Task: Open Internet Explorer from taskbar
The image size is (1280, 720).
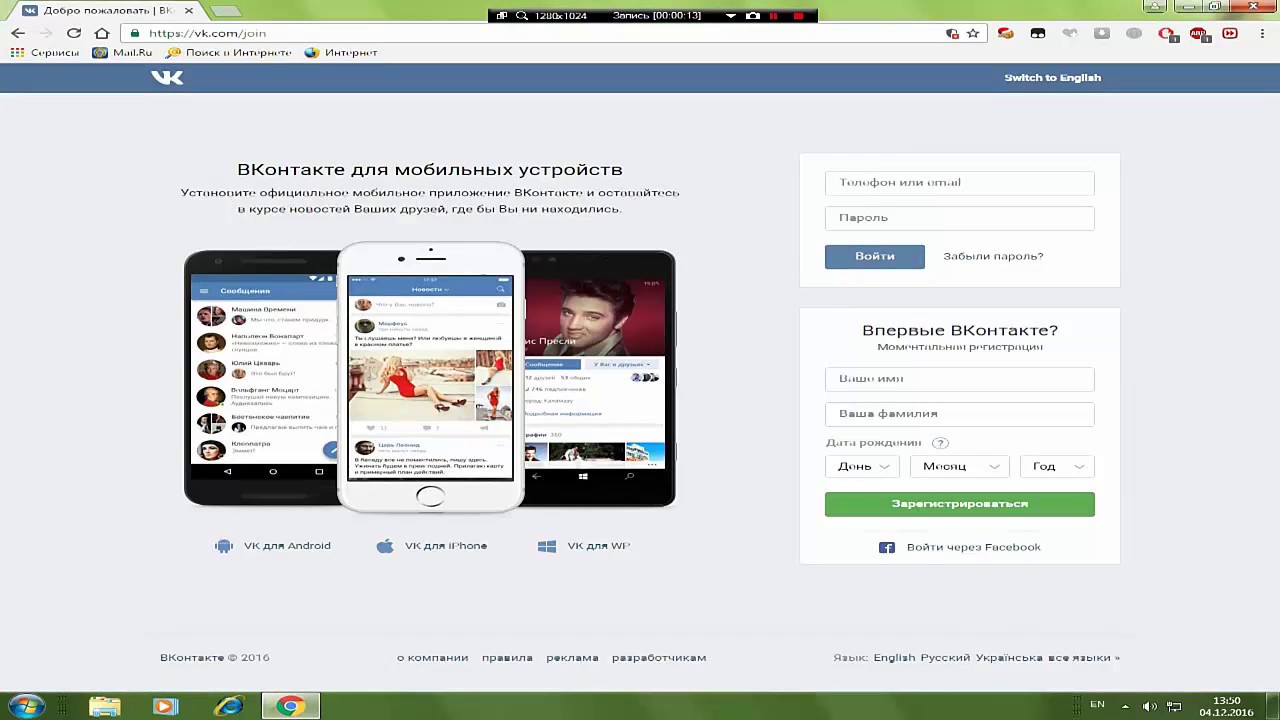Action: [x=229, y=706]
